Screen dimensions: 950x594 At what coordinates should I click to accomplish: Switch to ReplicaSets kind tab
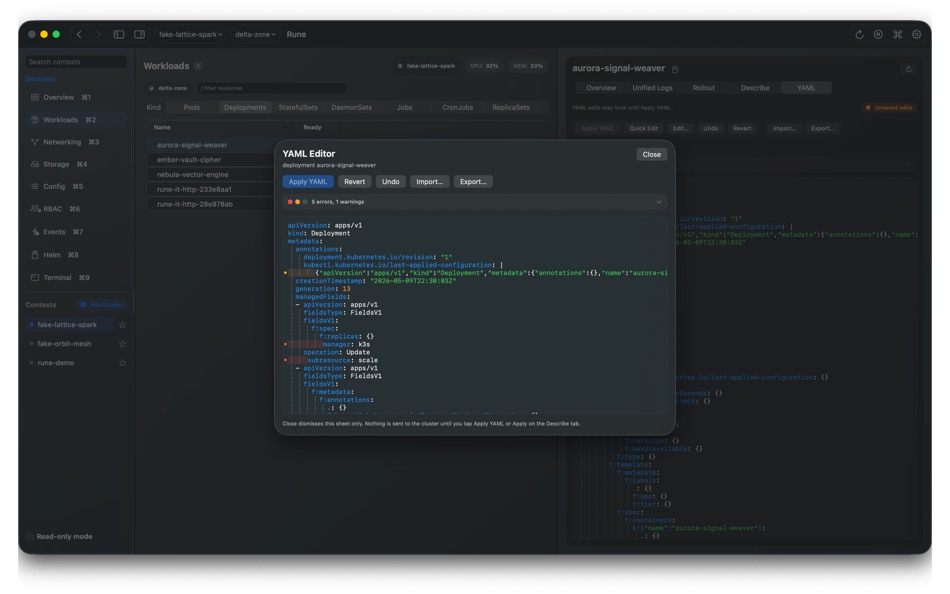click(511, 107)
